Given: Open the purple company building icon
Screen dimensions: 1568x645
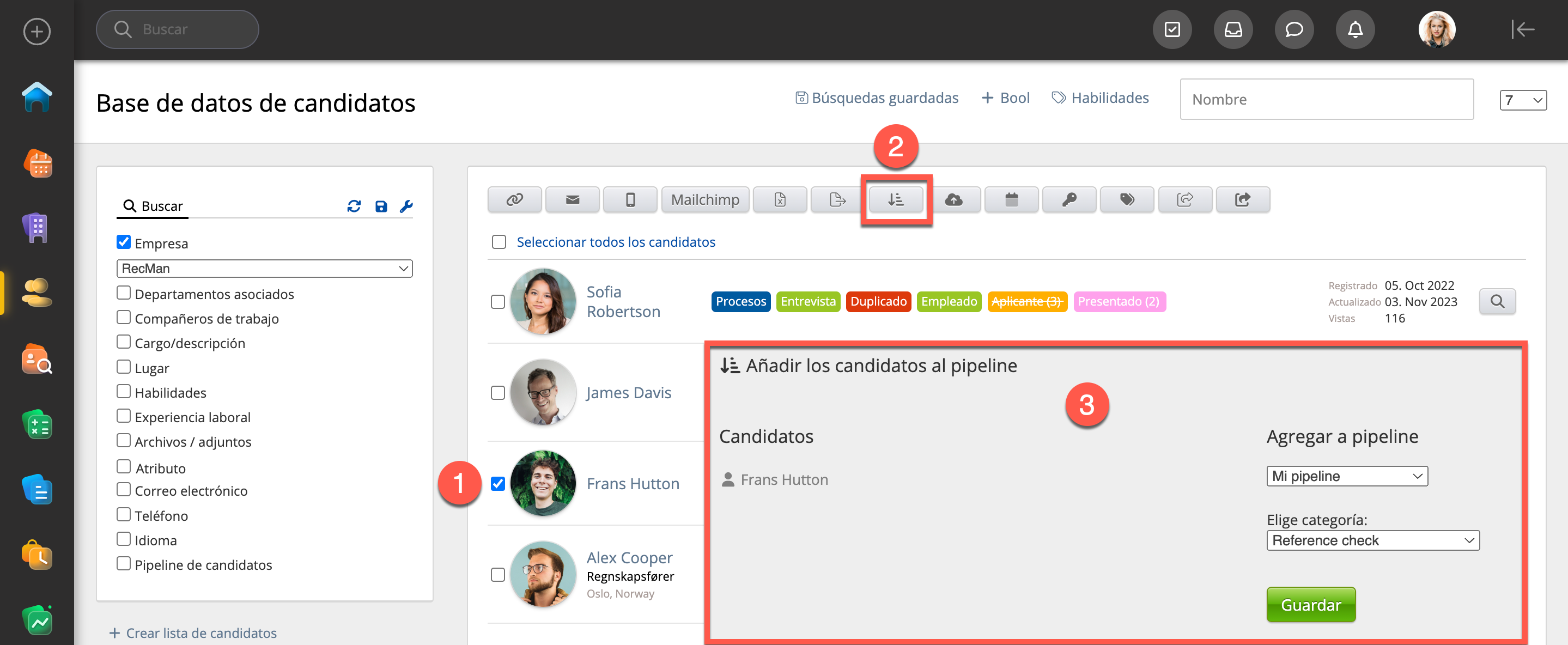Looking at the screenshot, I should (37, 228).
